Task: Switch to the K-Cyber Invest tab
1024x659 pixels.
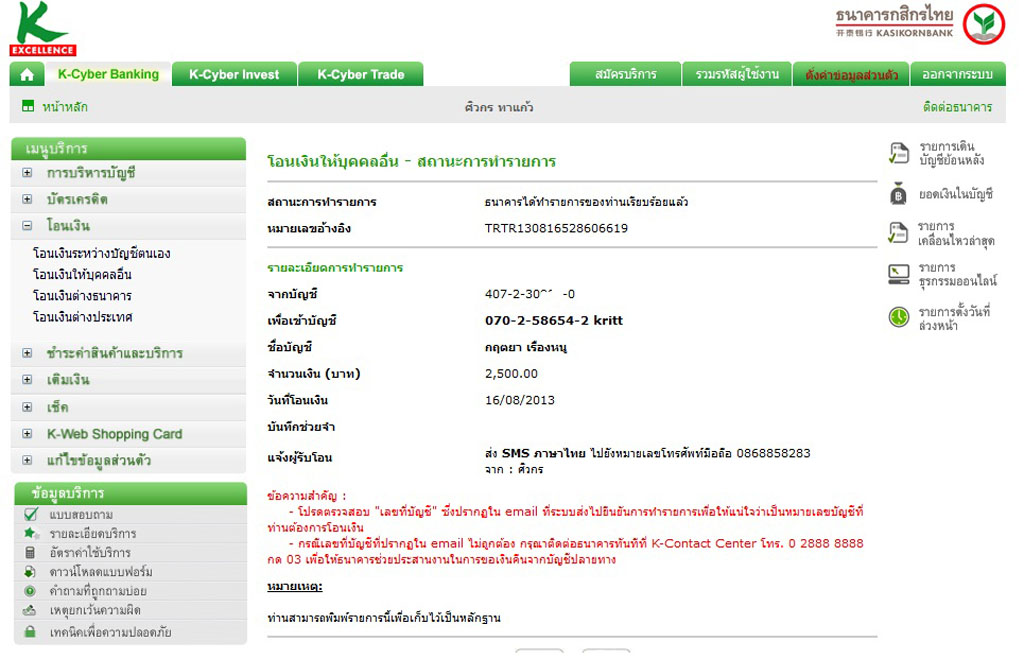Action: tap(234, 74)
